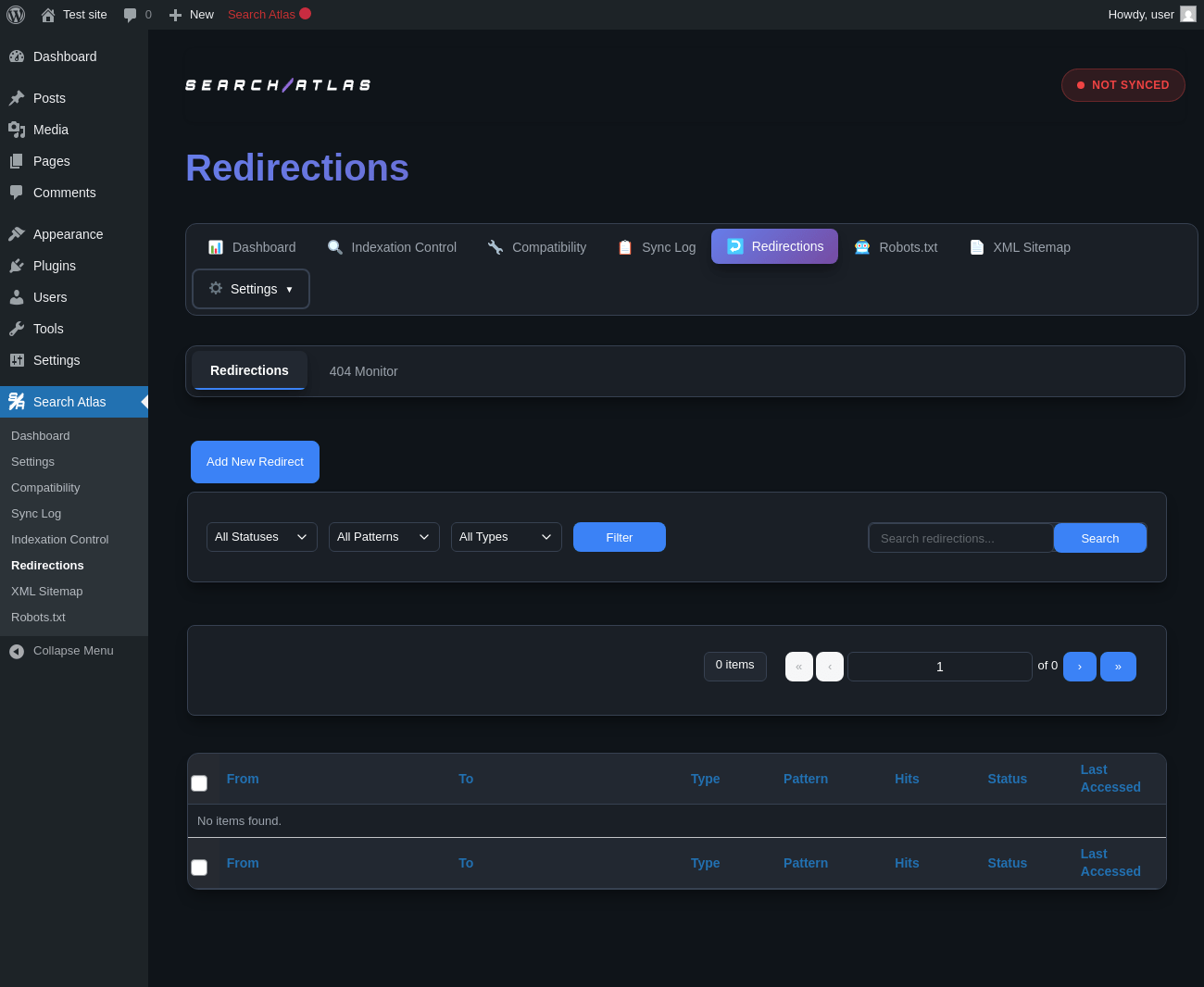Click the plus icon beside New
The height and width of the screenshot is (987, 1204).
[x=175, y=15]
